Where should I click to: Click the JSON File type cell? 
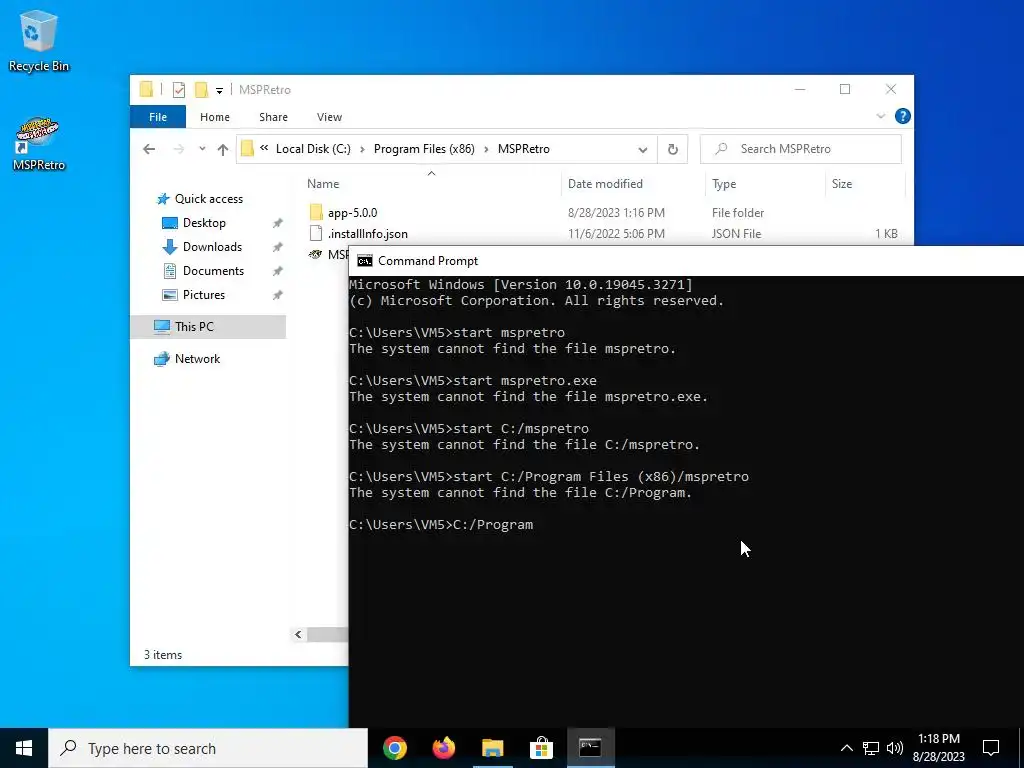point(736,234)
